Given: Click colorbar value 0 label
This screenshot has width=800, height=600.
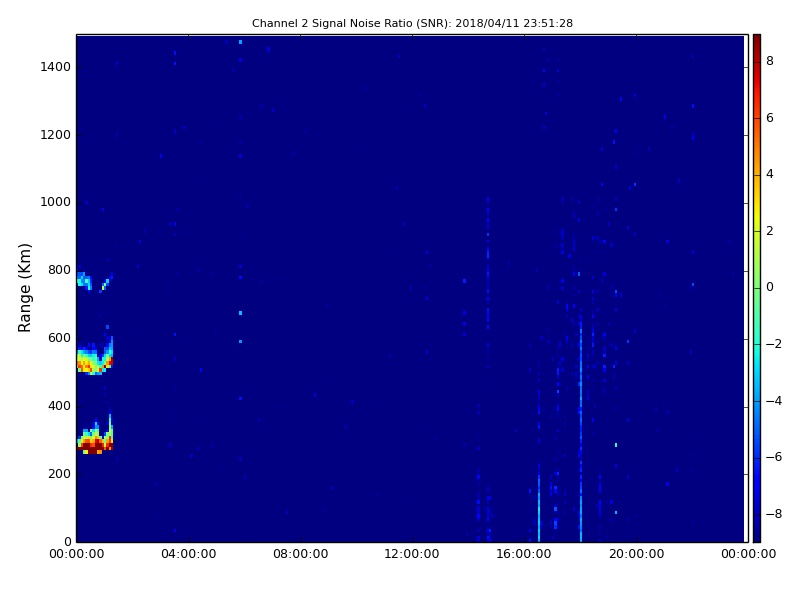Looking at the screenshot, I should tap(770, 287).
